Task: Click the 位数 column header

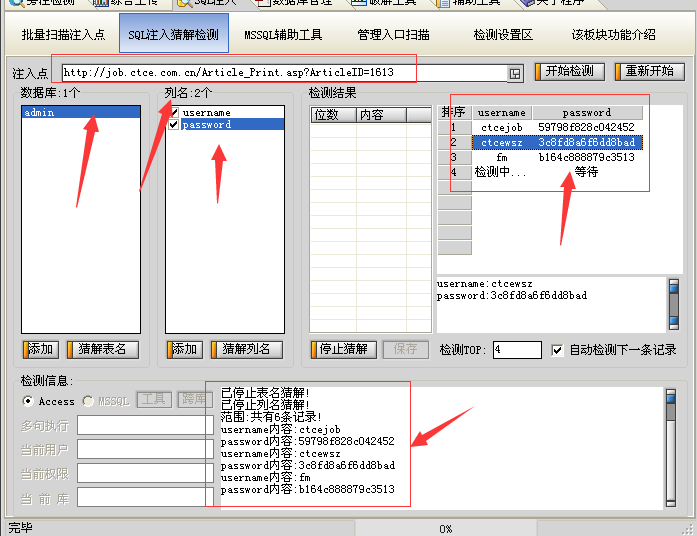Action: [x=333, y=115]
